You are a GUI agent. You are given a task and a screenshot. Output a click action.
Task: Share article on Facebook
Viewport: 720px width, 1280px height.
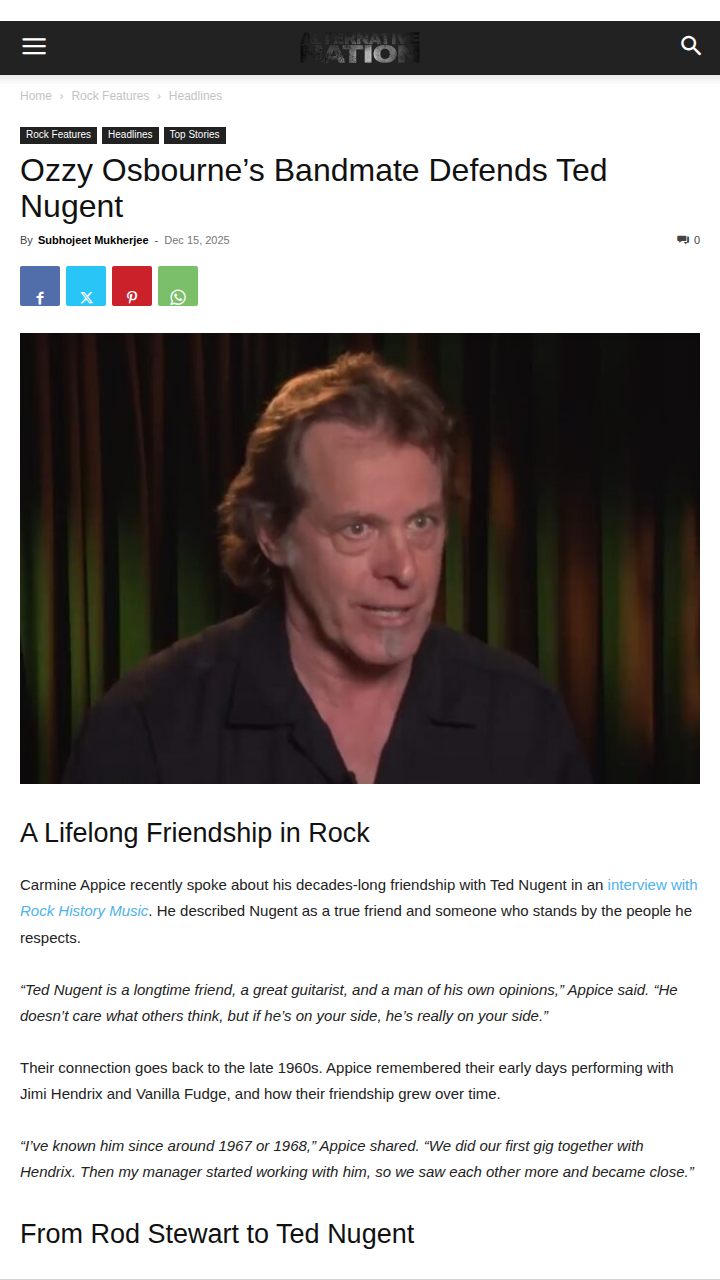click(40, 286)
